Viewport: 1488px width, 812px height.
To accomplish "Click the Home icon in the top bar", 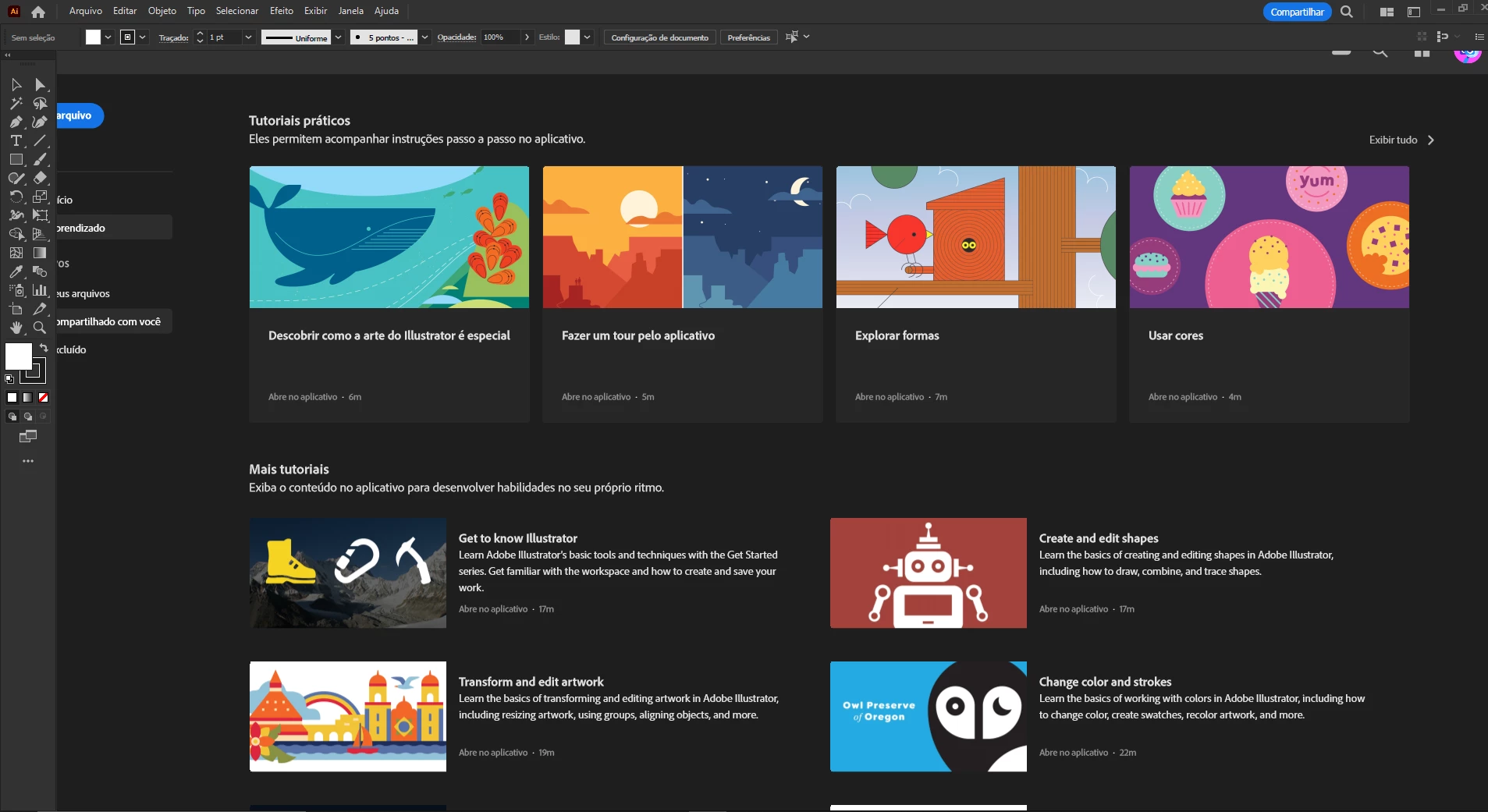I will (x=38, y=12).
